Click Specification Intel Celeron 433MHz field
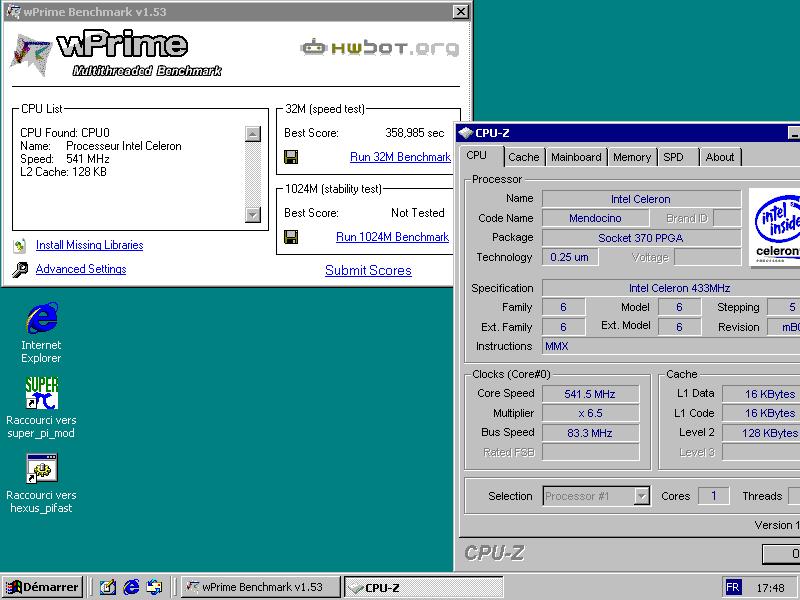Image resolution: width=800 pixels, height=600 pixels. (671, 288)
